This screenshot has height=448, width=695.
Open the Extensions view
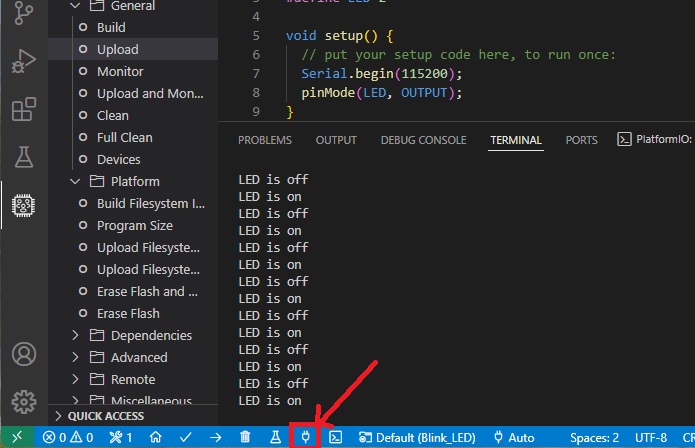[x=22, y=109]
